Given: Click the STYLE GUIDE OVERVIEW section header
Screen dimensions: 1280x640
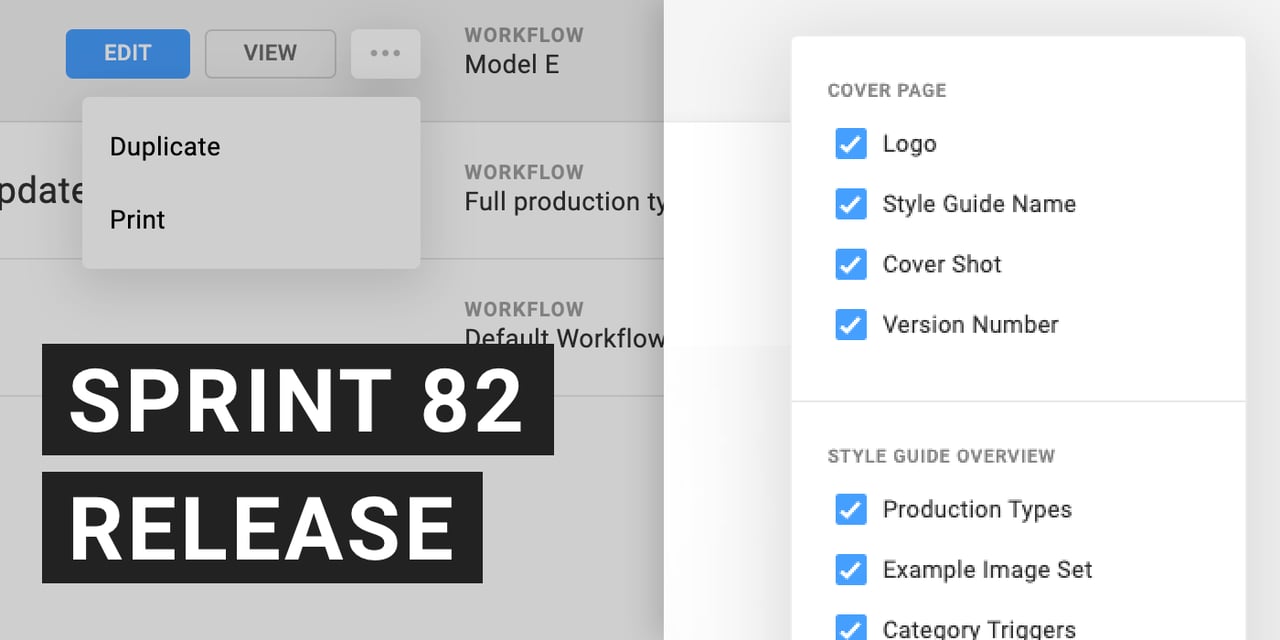Looking at the screenshot, I should point(941,456).
